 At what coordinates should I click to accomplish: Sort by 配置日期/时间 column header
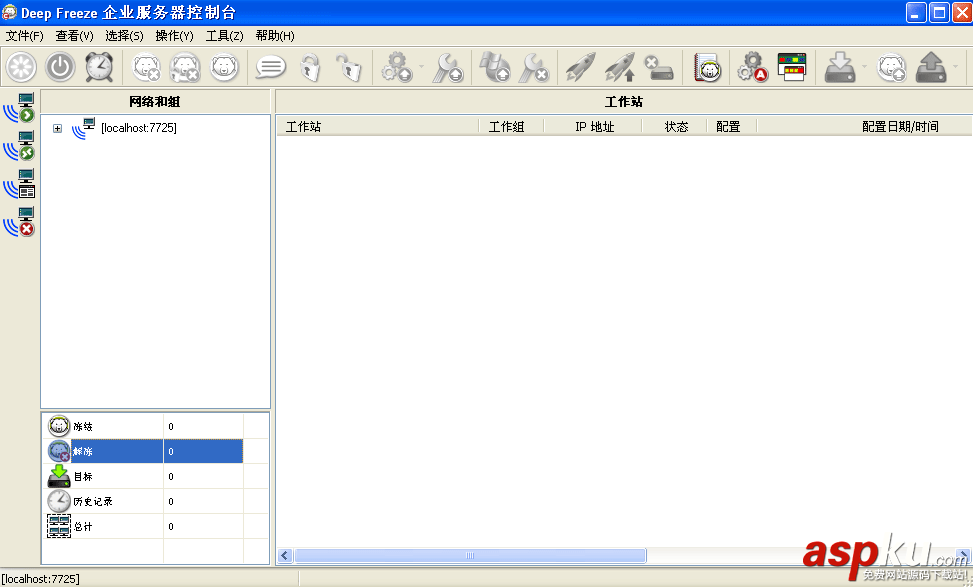pos(864,127)
